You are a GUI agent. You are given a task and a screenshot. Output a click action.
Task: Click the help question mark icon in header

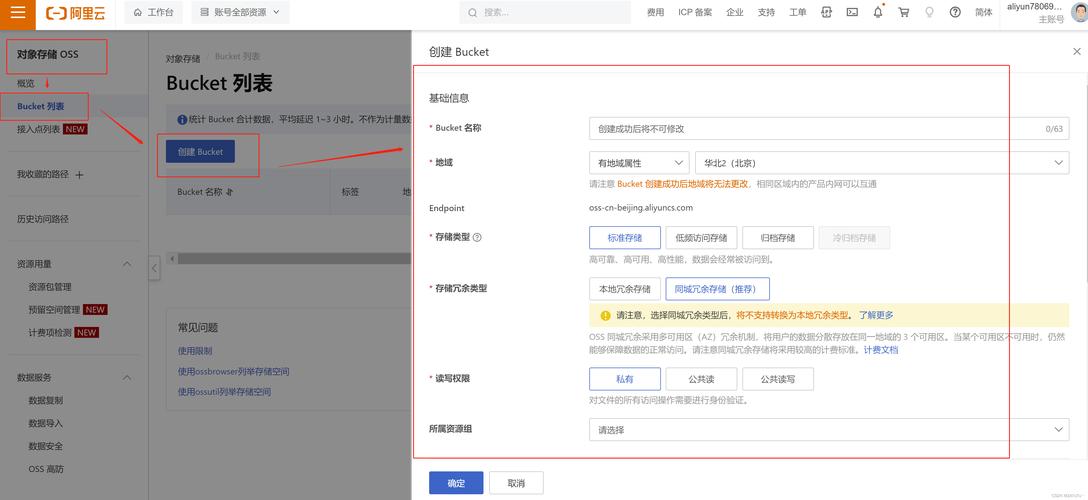coord(955,13)
